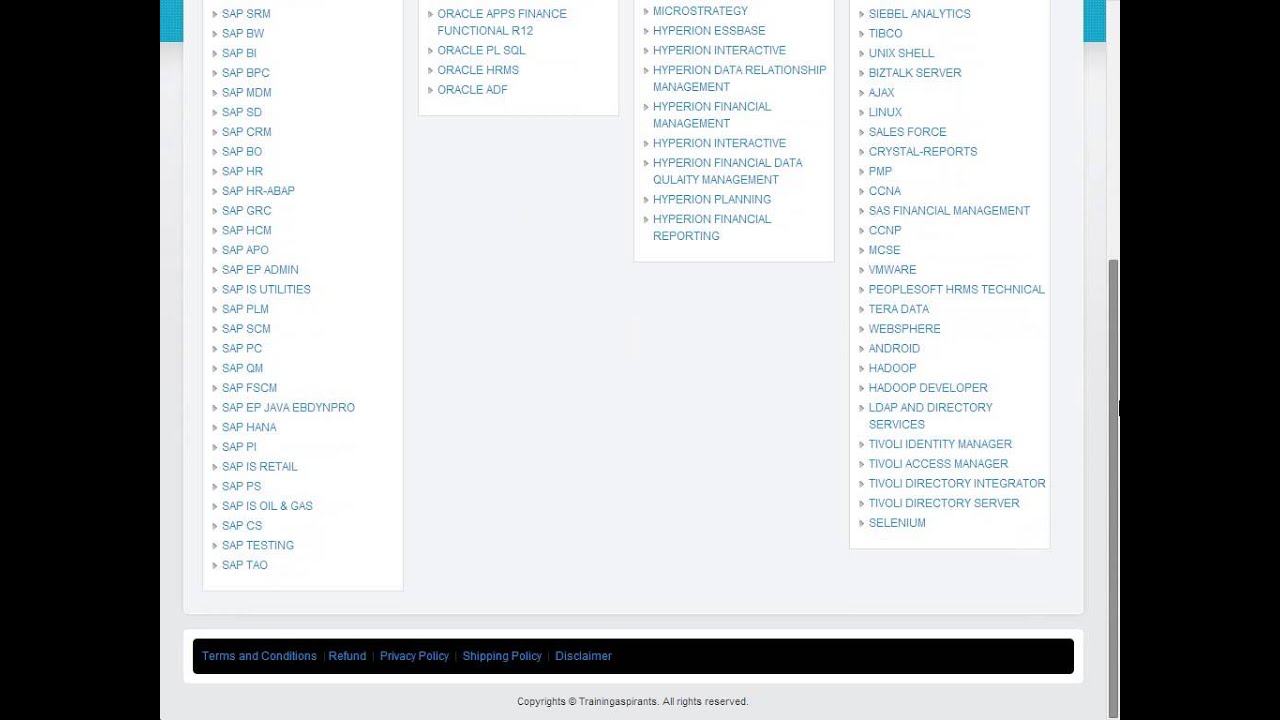Click the SELENIUM link
This screenshot has width=1280, height=720.
(897, 523)
